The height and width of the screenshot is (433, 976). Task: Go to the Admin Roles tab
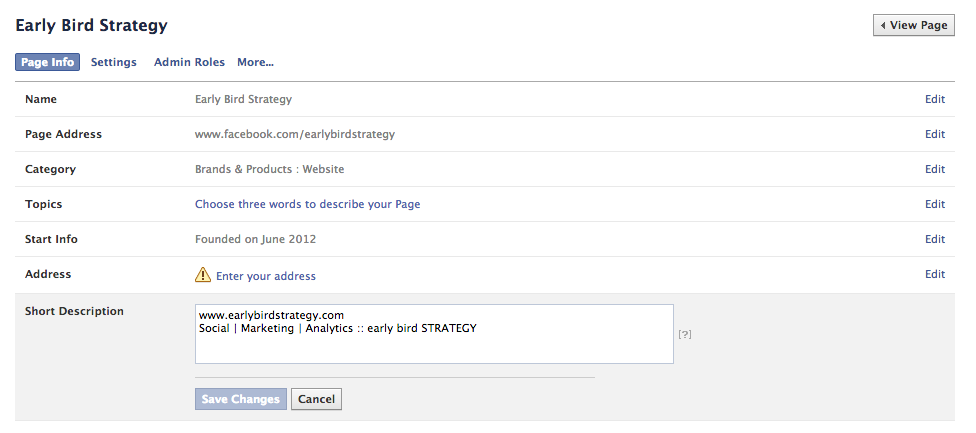189,62
